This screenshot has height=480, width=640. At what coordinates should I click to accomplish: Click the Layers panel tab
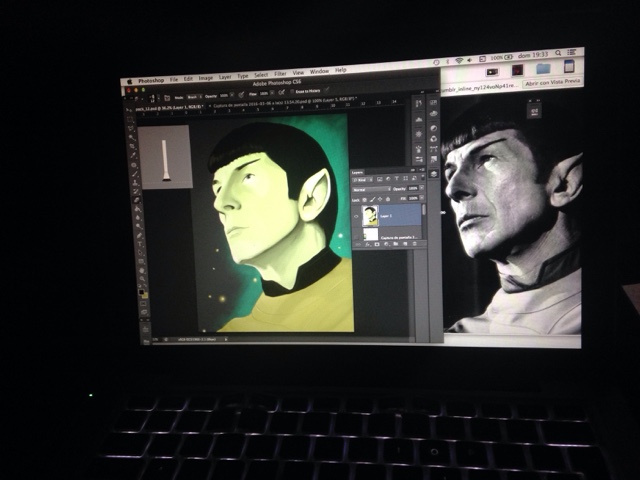(x=357, y=173)
